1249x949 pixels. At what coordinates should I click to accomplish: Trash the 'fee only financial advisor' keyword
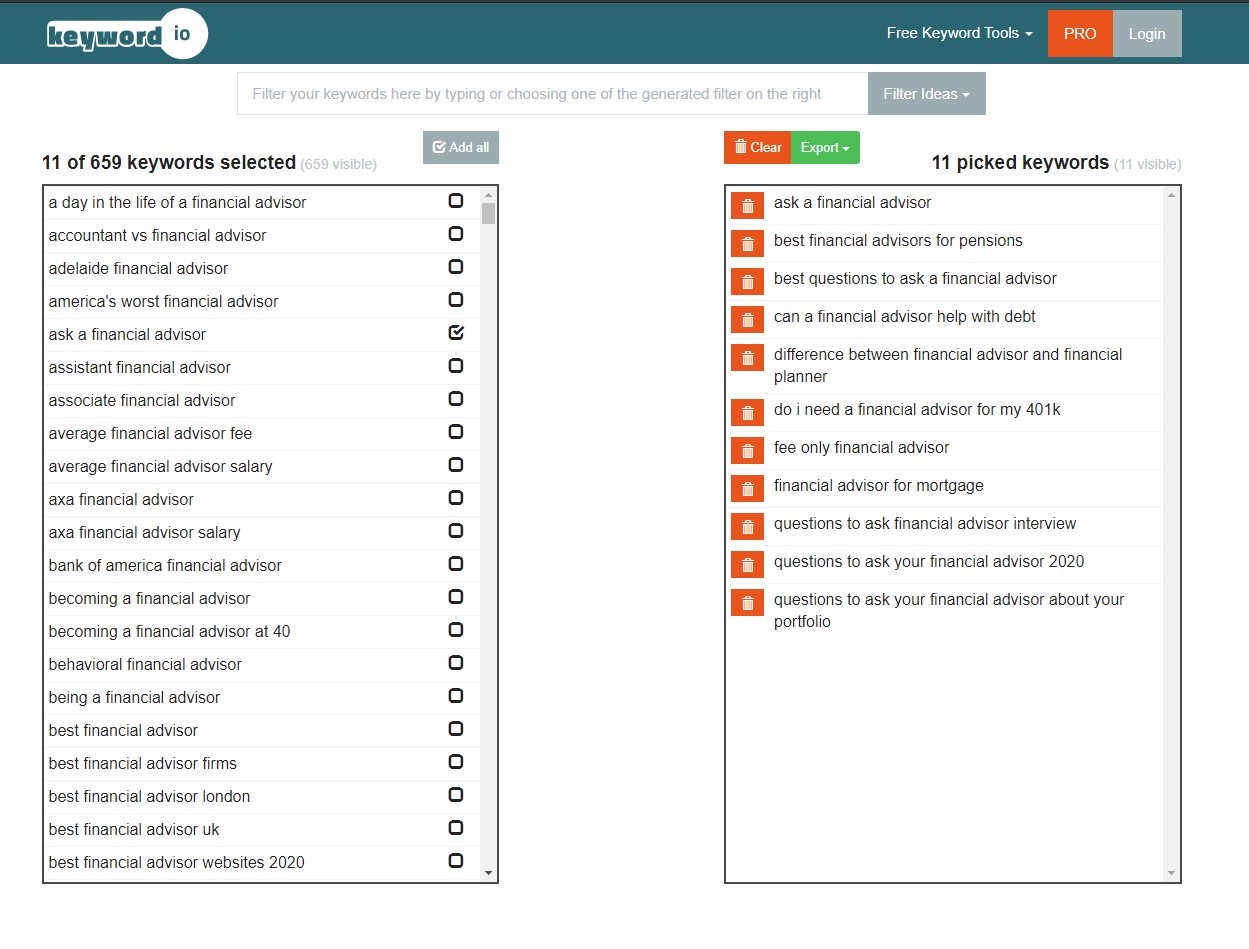tap(747, 450)
